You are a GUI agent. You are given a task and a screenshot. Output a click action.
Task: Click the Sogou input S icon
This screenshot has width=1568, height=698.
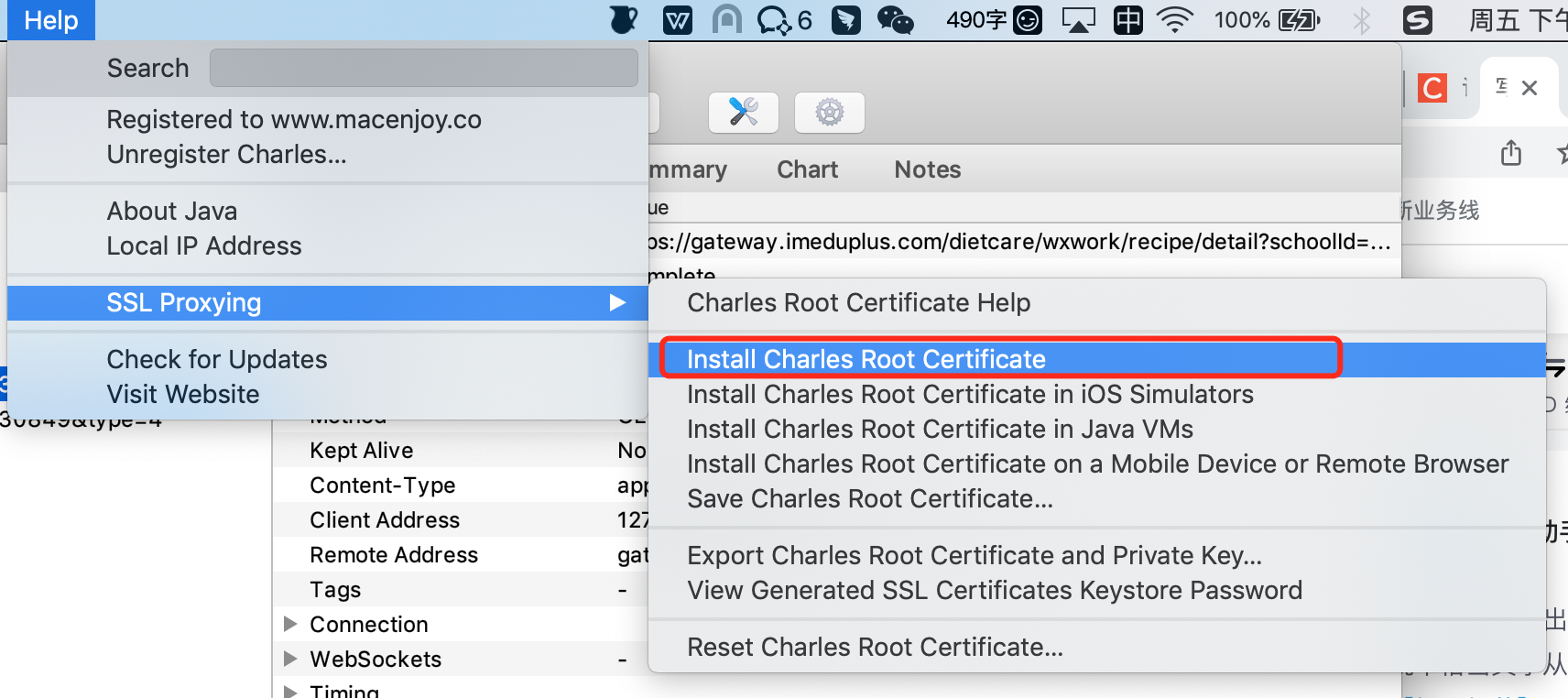(x=1417, y=19)
